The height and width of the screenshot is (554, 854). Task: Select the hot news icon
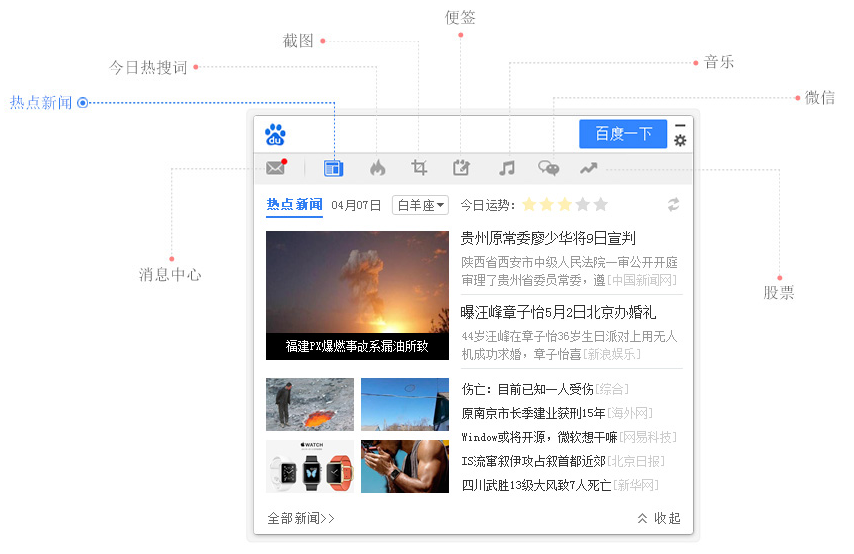333,168
